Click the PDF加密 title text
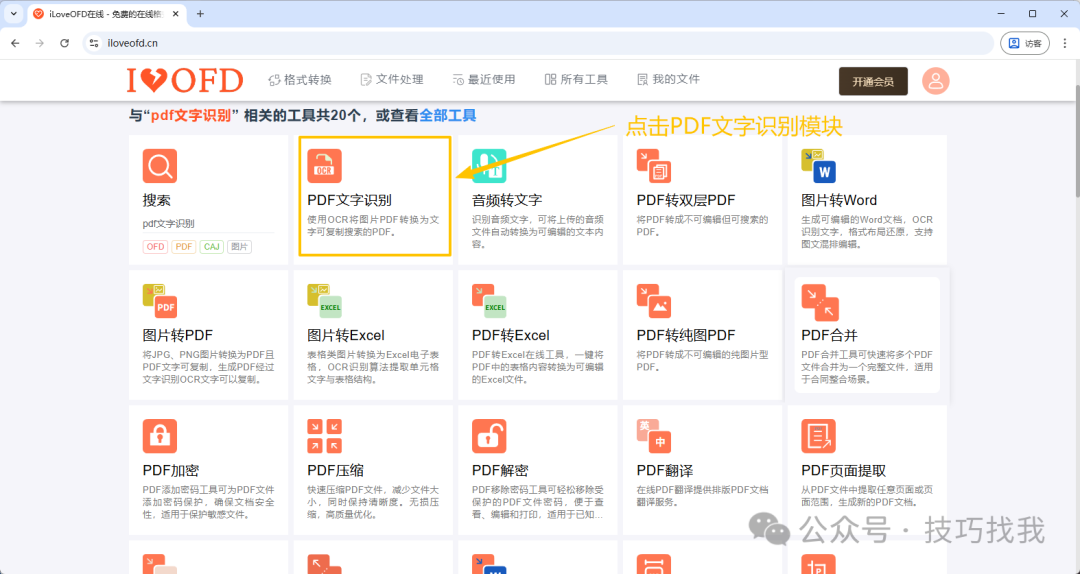Screen dimensions: 1080x574 pos(171,471)
